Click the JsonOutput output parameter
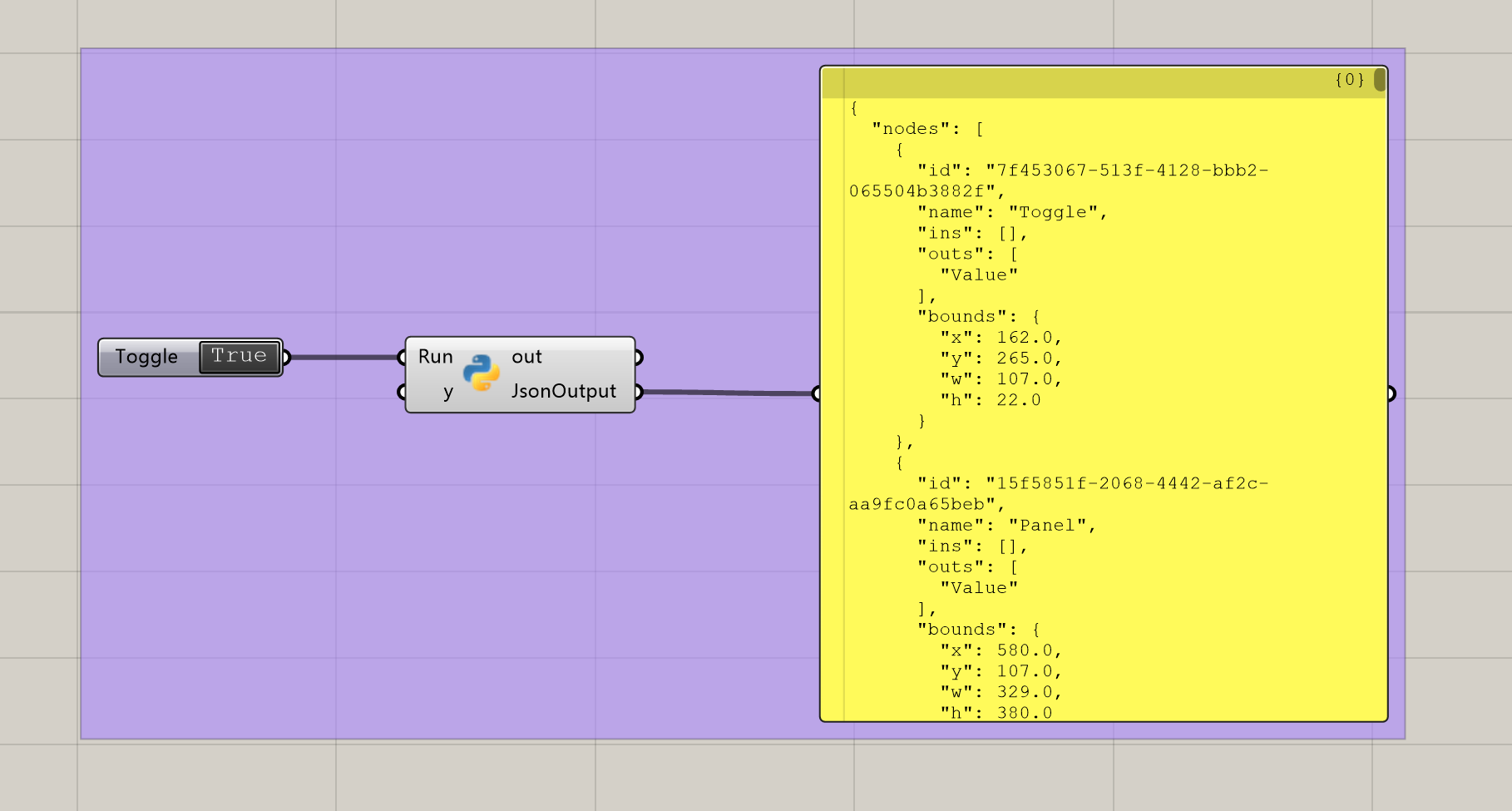Screen dimensions: 1512x811 [564, 391]
